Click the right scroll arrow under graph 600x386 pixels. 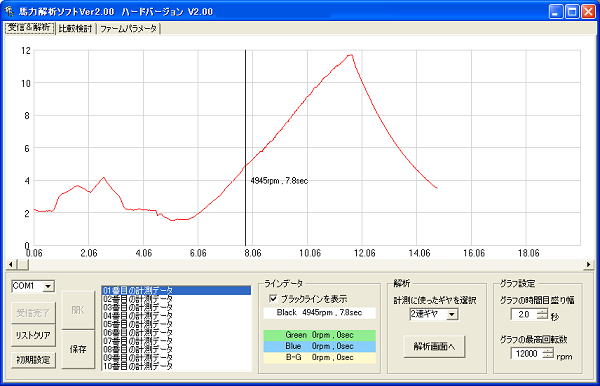point(589,264)
